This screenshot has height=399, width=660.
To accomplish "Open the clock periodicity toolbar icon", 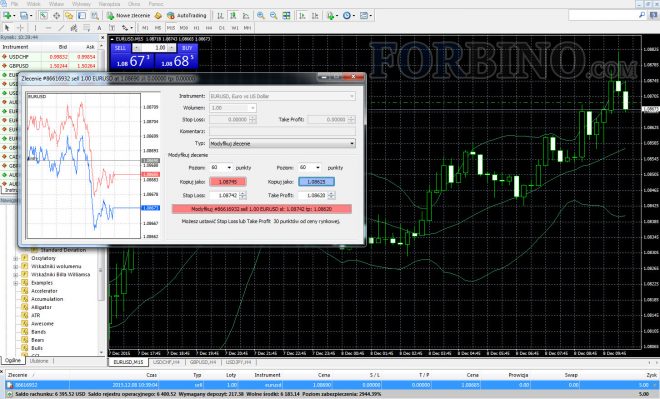I will tap(348, 16).
